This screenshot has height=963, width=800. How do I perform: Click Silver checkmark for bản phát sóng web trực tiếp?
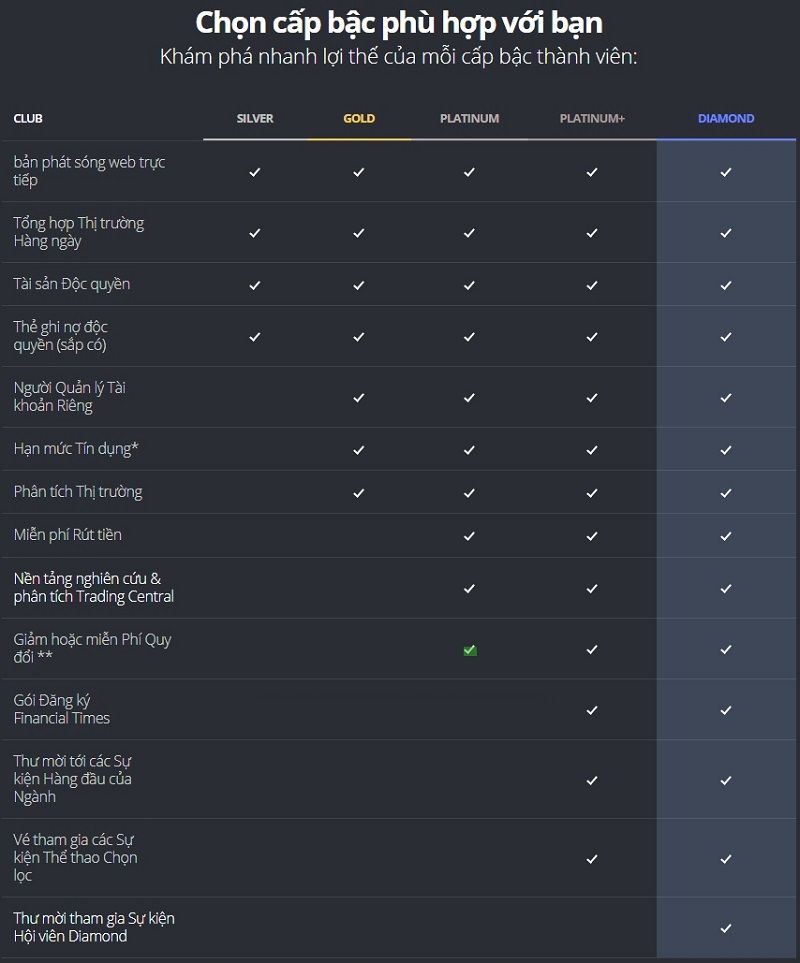(x=255, y=172)
